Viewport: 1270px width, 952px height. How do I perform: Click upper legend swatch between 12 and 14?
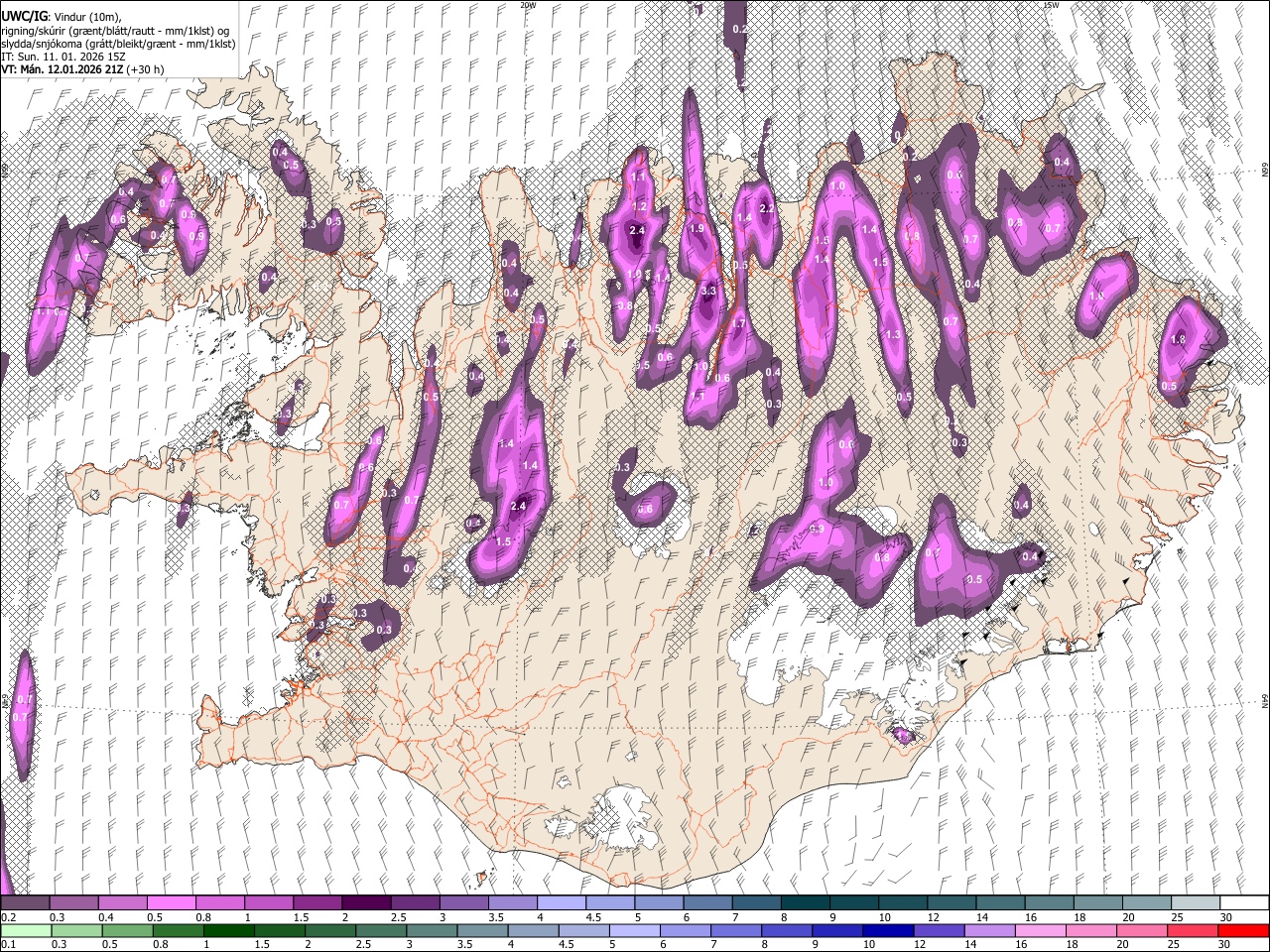[x=951, y=903]
